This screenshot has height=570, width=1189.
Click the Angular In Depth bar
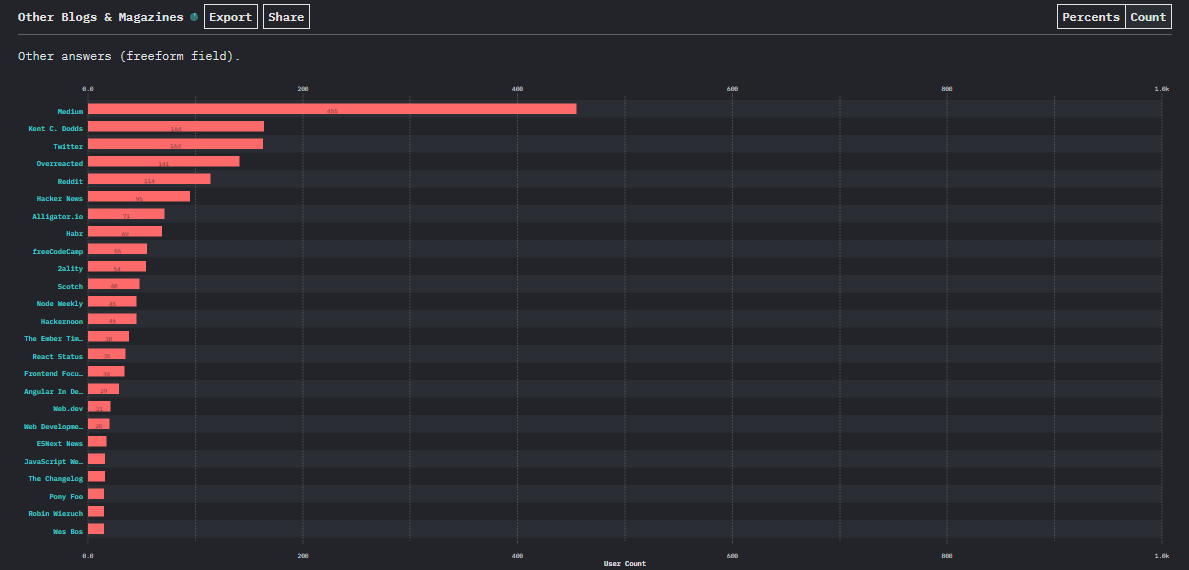103,389
